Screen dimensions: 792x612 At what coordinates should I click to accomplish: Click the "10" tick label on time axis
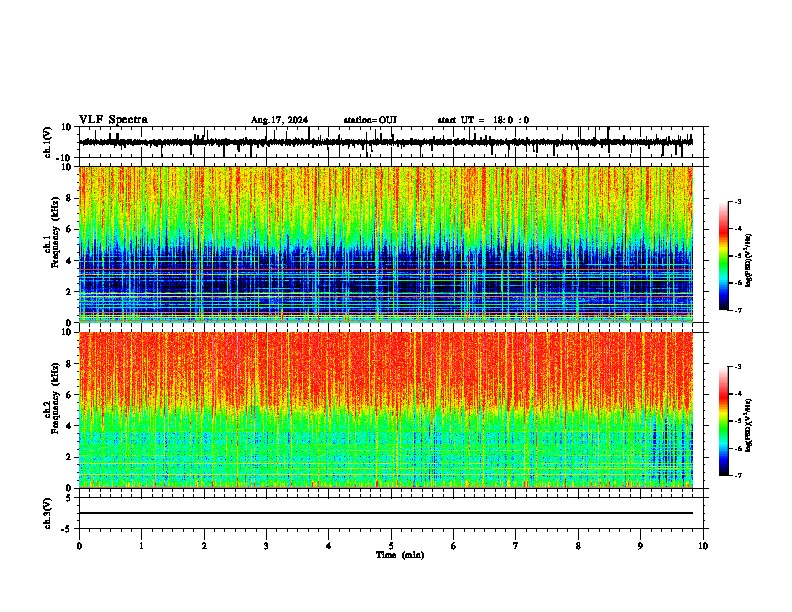pyautogui.click(x=703, y=546)
